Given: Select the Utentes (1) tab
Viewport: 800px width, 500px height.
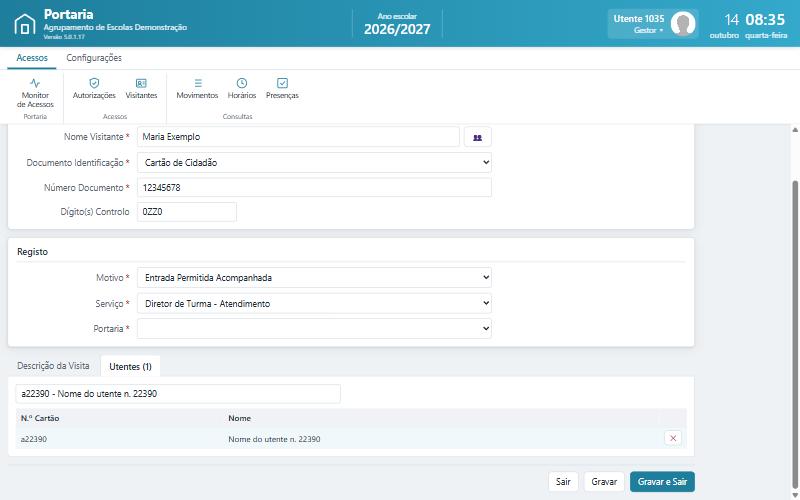Looking at the screenshot, I should 130,366.
